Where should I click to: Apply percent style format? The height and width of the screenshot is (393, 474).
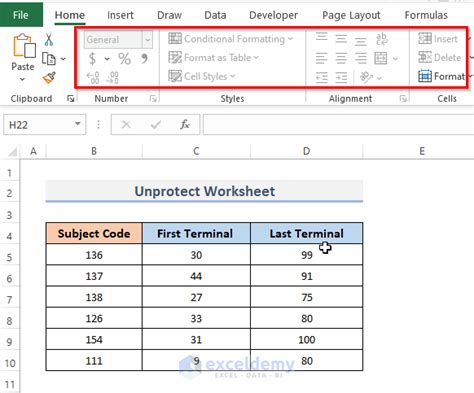[x=124, y=59]
